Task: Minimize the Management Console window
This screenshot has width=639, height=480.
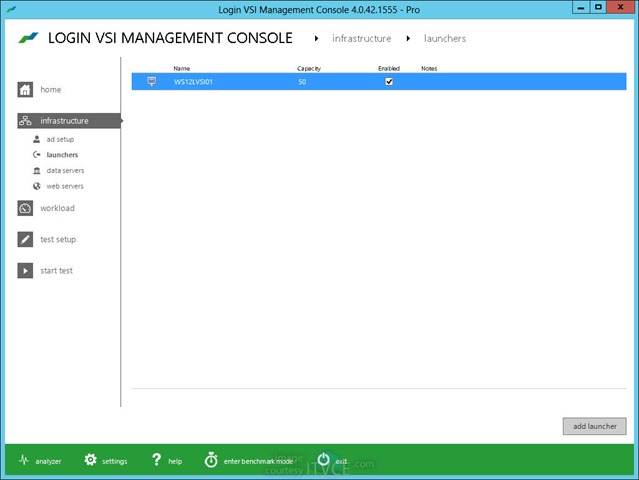Action: coord(581,7)
